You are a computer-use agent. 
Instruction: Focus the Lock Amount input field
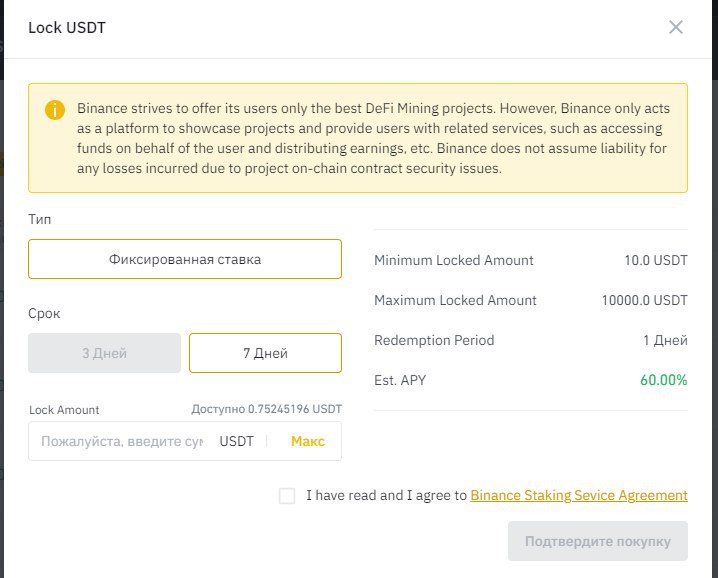(x=121, y=442)
